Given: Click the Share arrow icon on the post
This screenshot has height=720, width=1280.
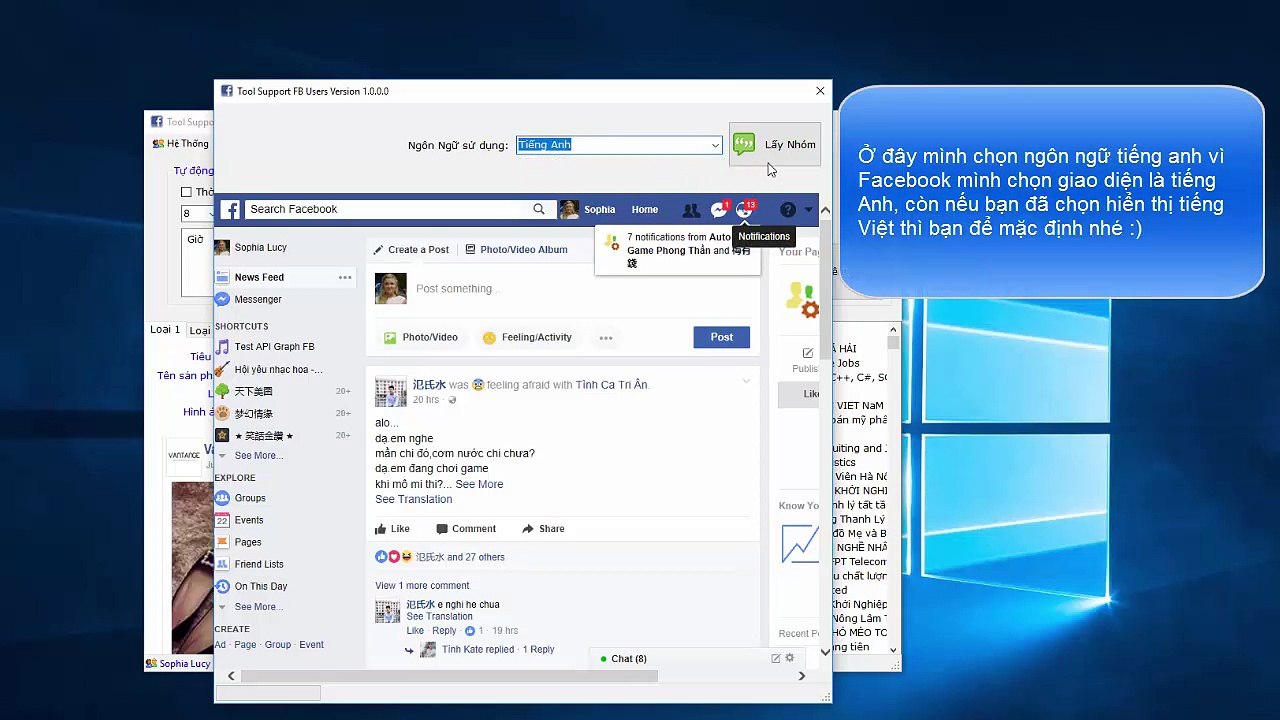Looking at the screenshot, I should point(528,529).
